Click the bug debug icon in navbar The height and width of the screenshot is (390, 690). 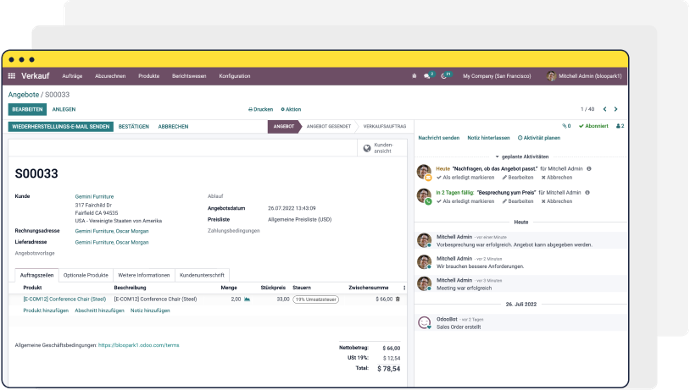(414, 76)
